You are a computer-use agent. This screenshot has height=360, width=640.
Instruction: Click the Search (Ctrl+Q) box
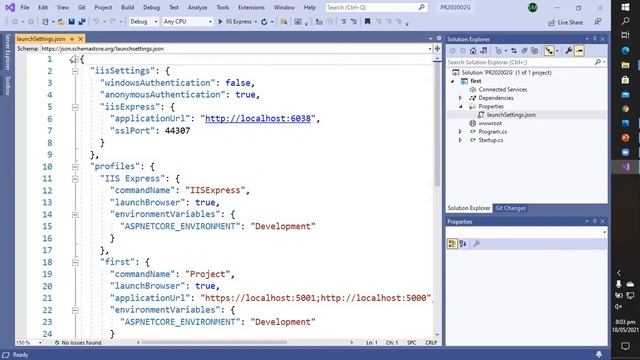pos(376,7)
